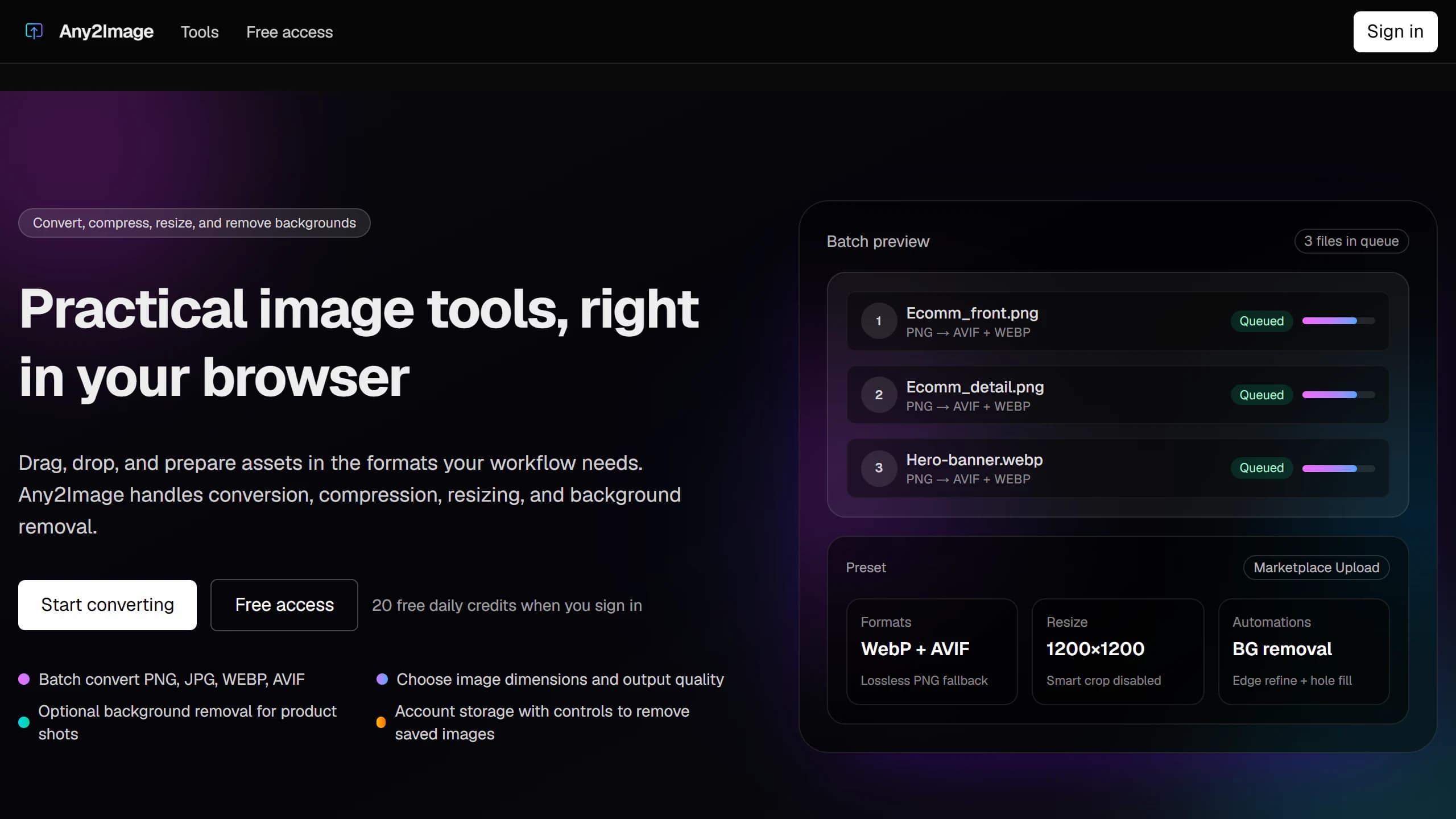The height and width of the screenshot is (819, 1456).
Task: Click the progress bar for Hero-banner.webp
Action: (x=1338, y=468)
